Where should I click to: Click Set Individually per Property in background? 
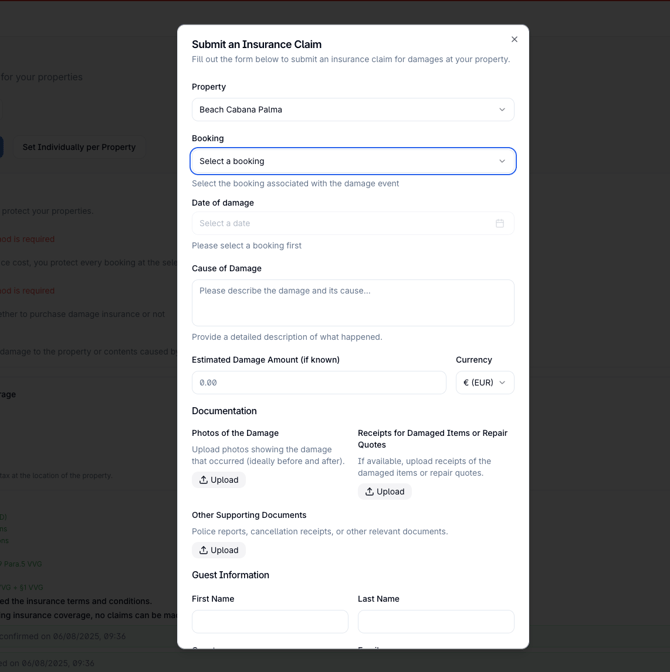click(x=79, y=147)
